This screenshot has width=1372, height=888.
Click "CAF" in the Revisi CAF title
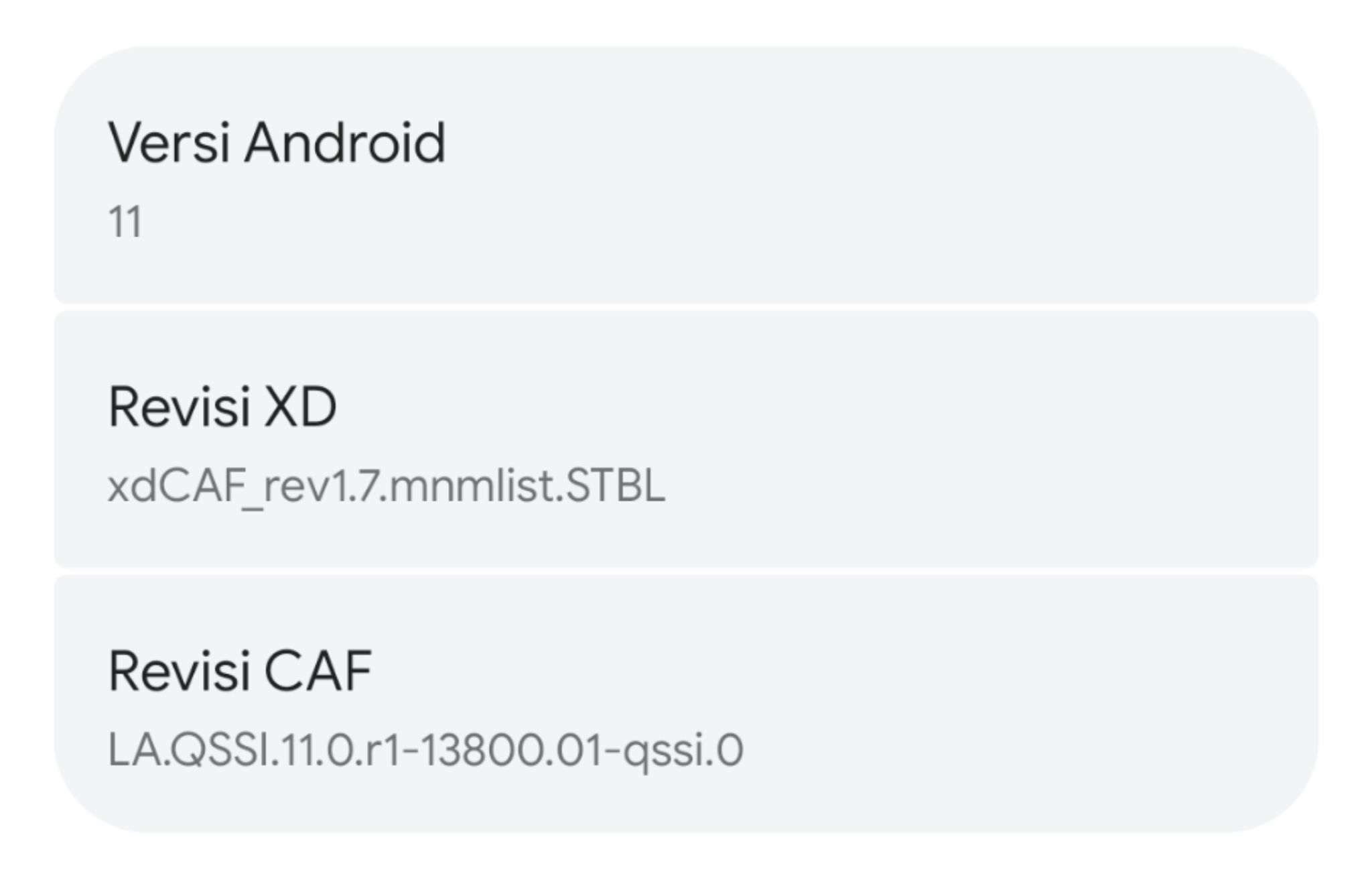[x=318, y=671]
